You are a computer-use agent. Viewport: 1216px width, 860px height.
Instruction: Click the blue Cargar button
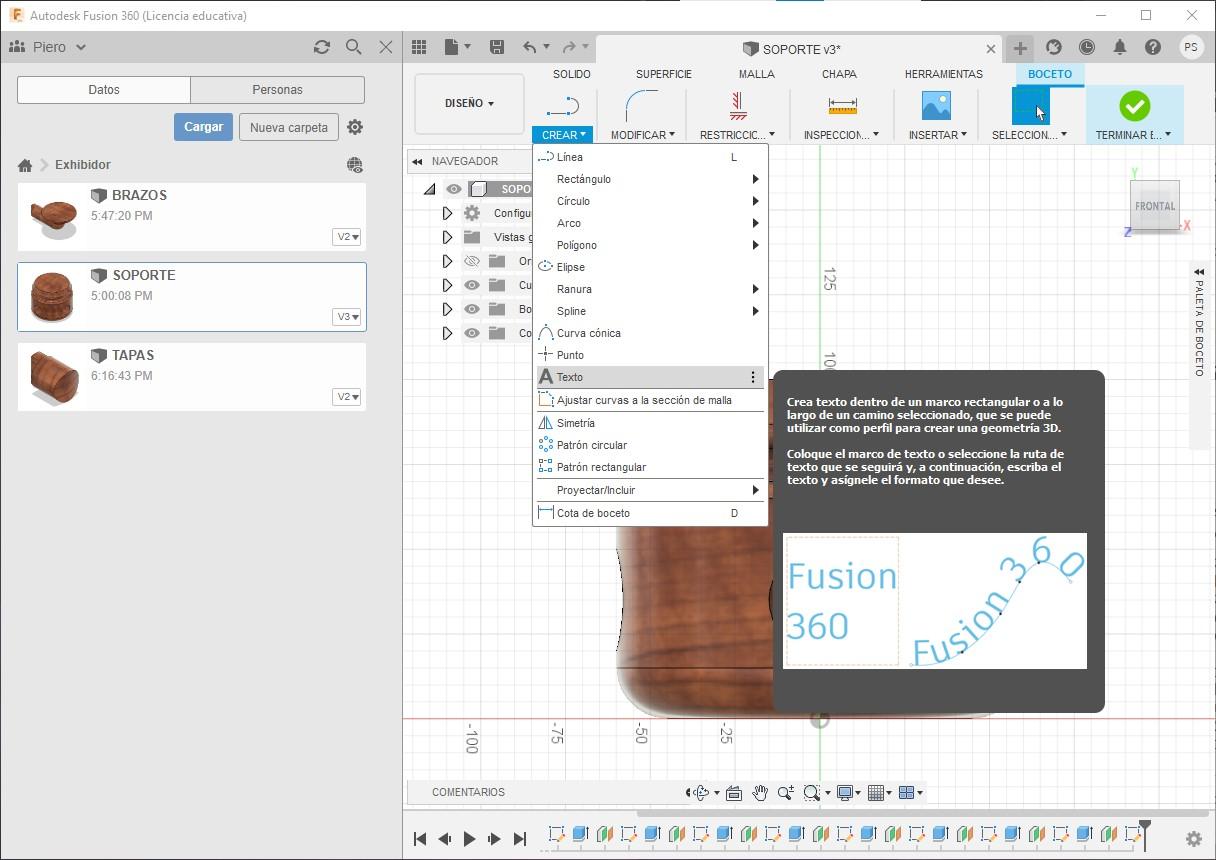(x=203, y=127)
